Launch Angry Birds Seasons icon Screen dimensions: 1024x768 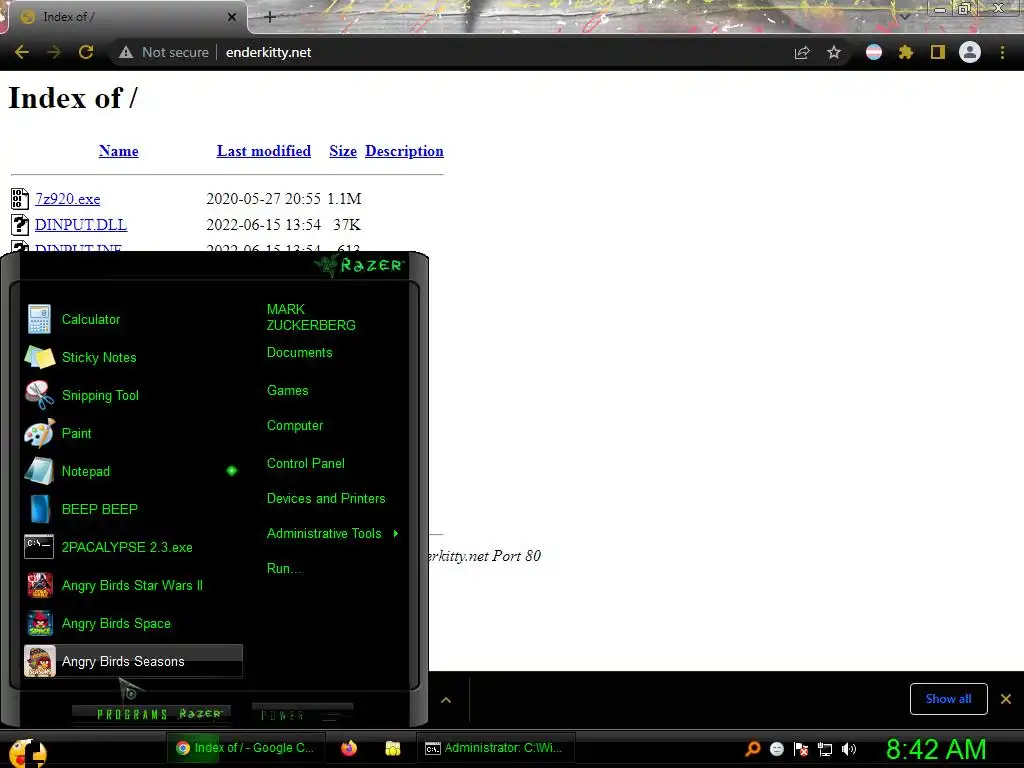(x=39, y=661)
